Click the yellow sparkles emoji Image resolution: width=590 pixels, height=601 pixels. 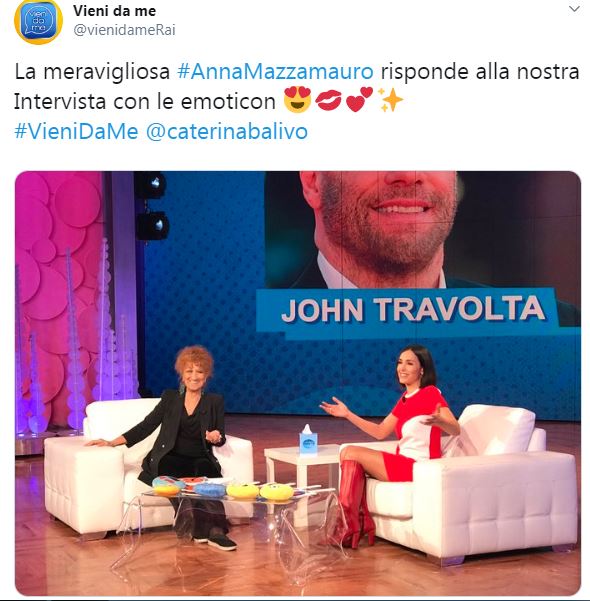coord(390,100)
